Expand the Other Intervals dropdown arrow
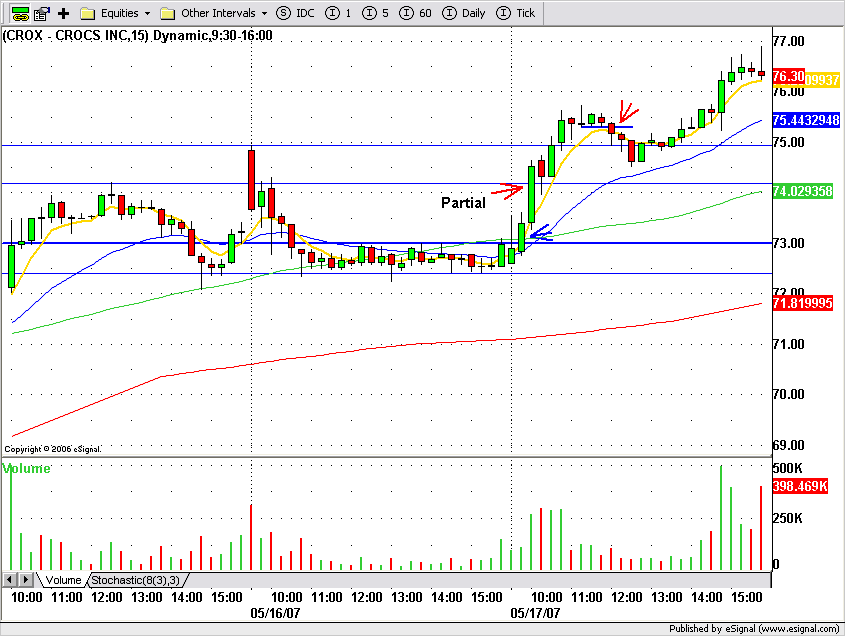845x636 pixels. 264,13
